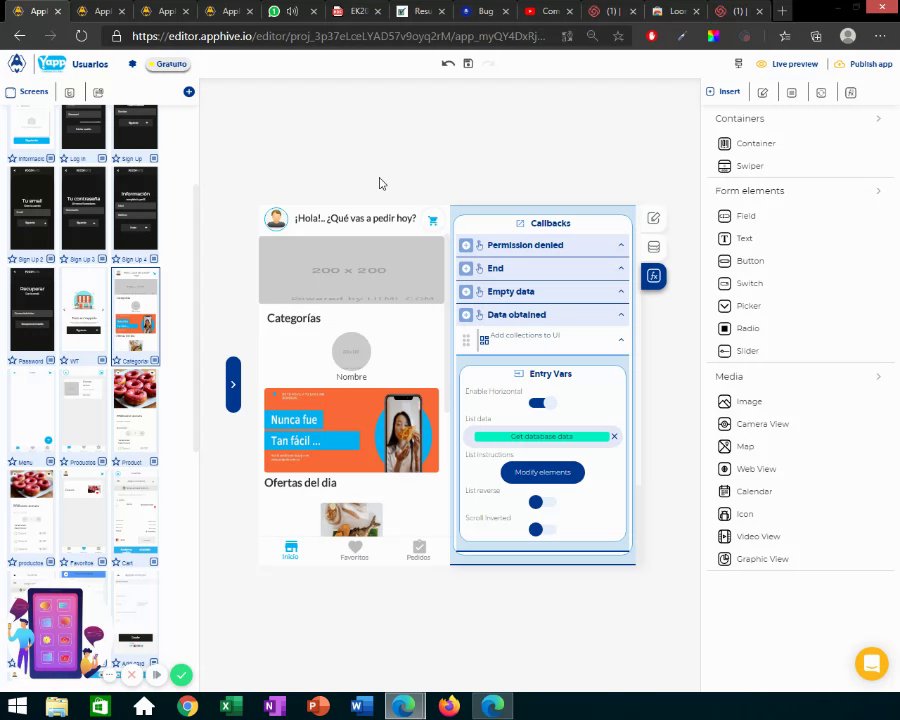Viewport: 900px width, 720px height.
Task: Toggle the List reverse switch
Action: 542,502
